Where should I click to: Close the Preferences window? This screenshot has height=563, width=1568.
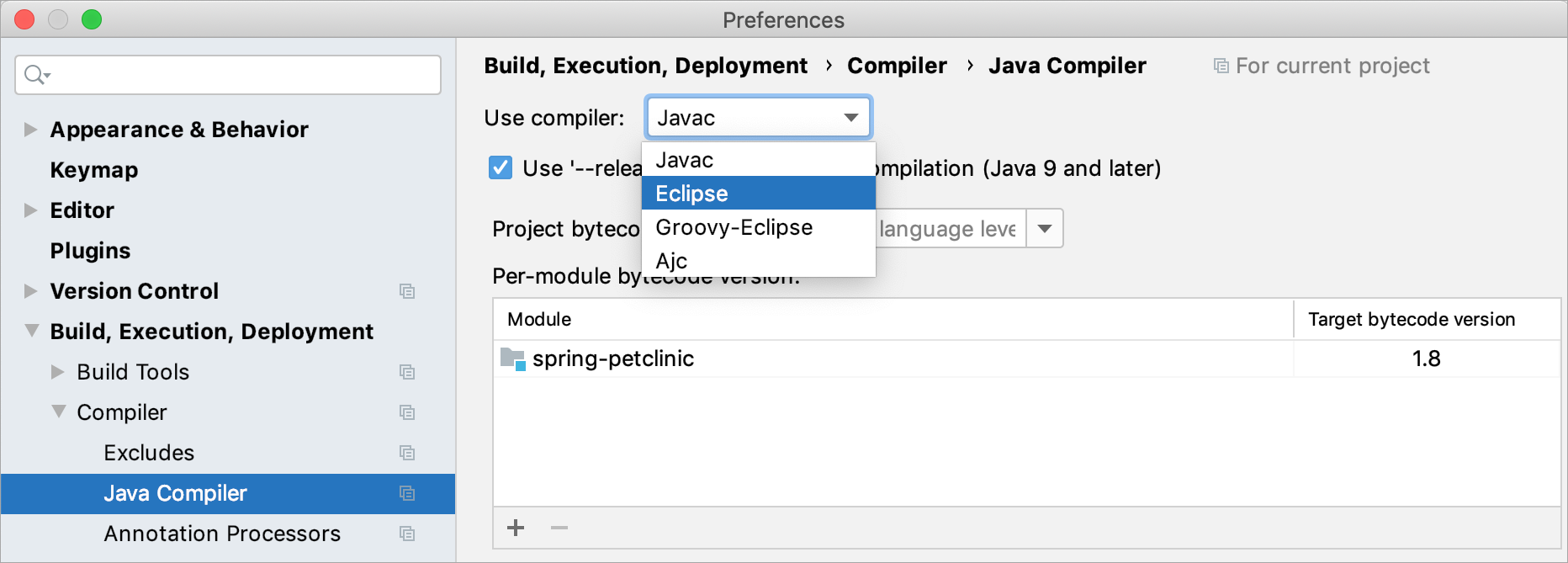tap(24, 19)
